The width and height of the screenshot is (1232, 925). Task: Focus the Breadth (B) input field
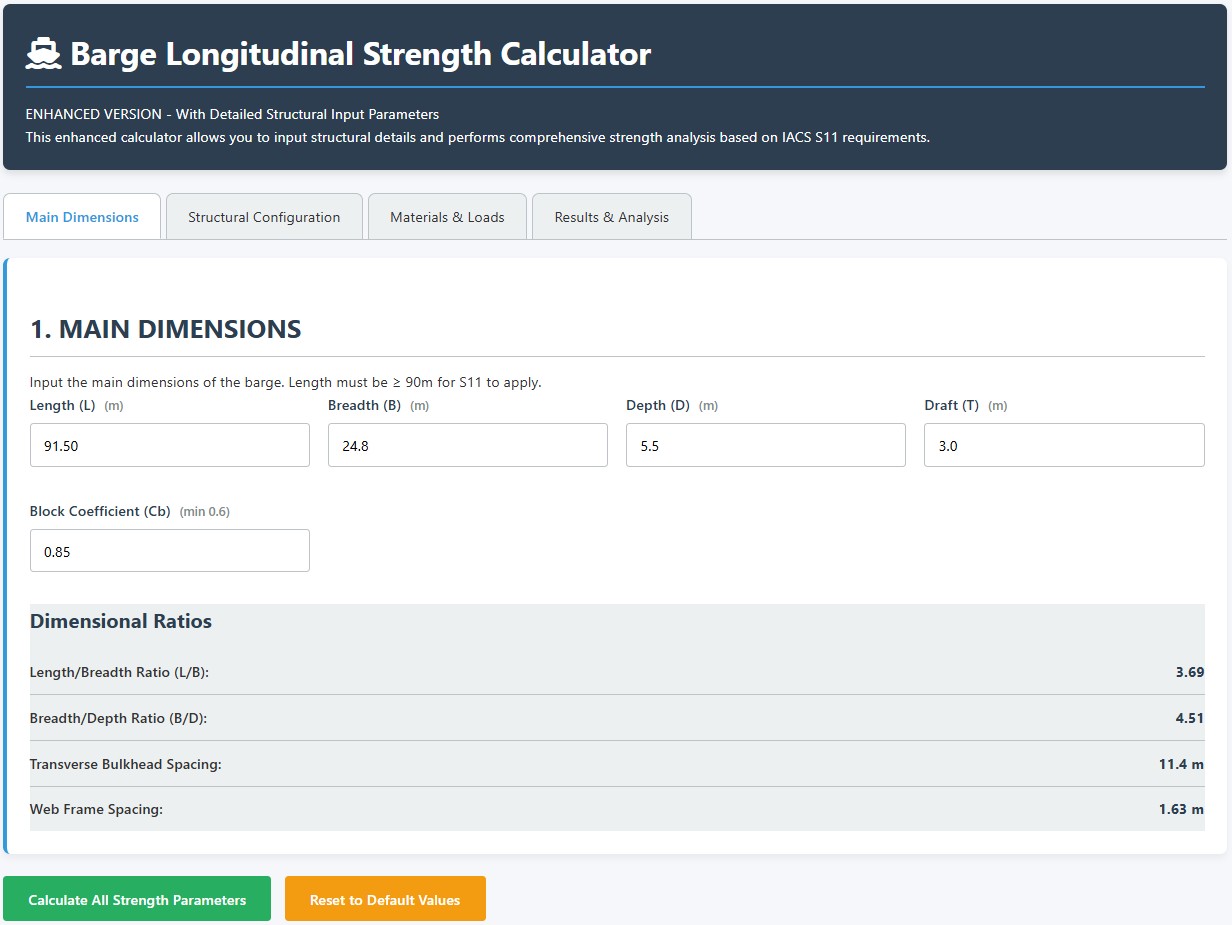pos(467,445)
